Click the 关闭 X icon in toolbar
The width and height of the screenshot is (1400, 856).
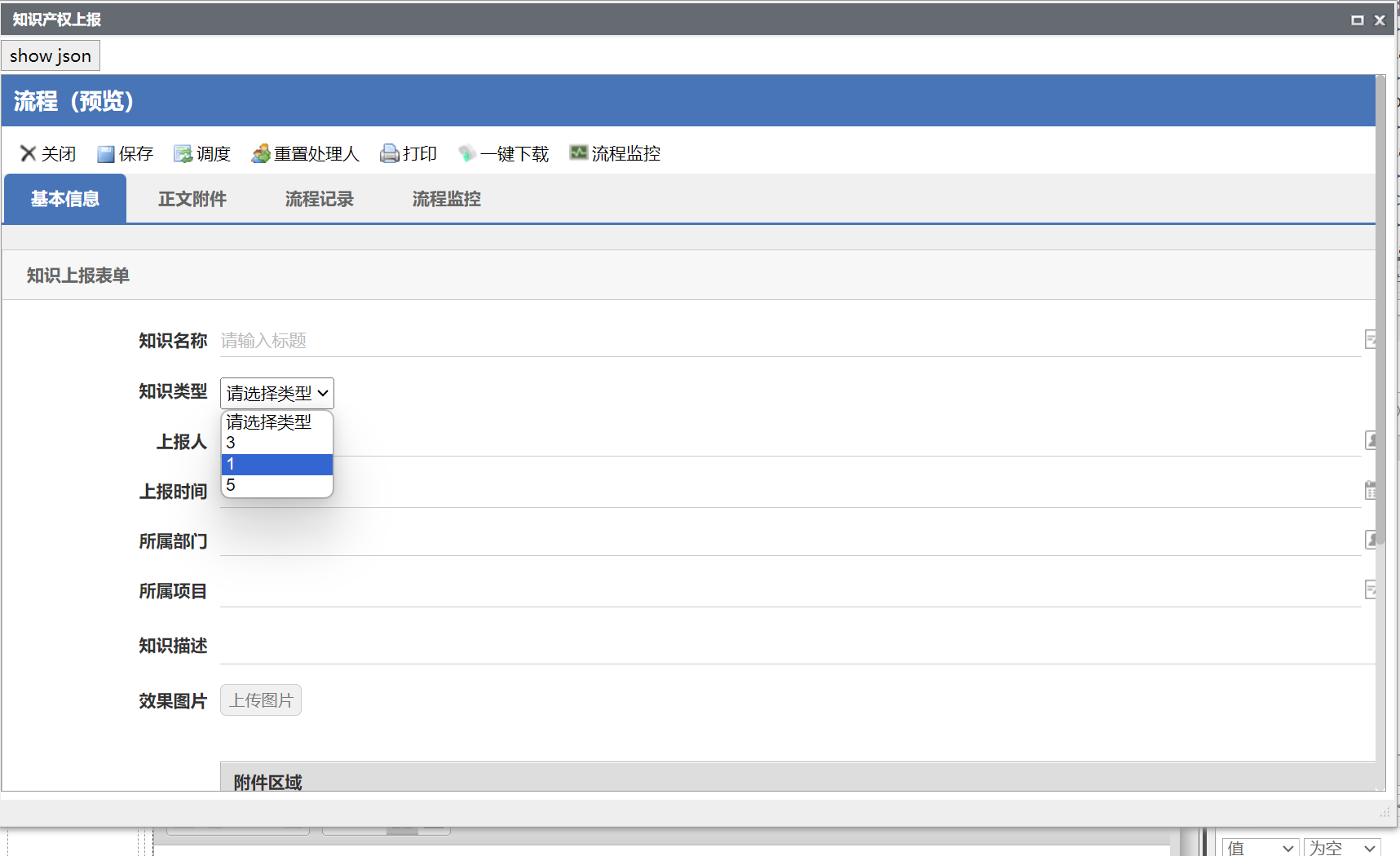pyautogui.click(x=29, y=153)
